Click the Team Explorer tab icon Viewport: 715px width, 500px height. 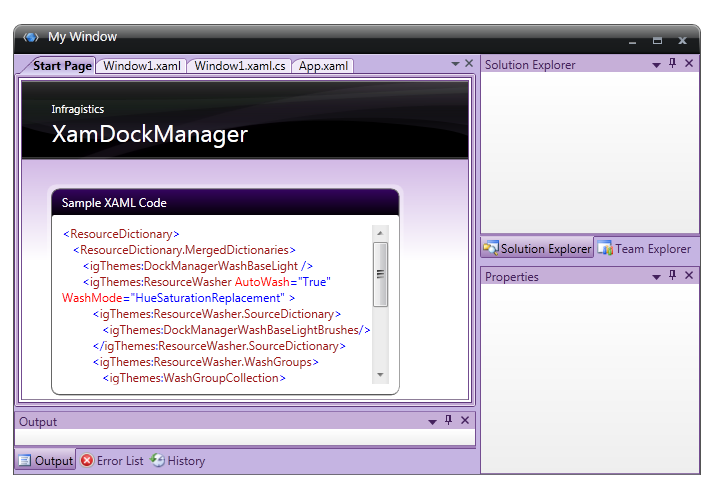[605, 248]
